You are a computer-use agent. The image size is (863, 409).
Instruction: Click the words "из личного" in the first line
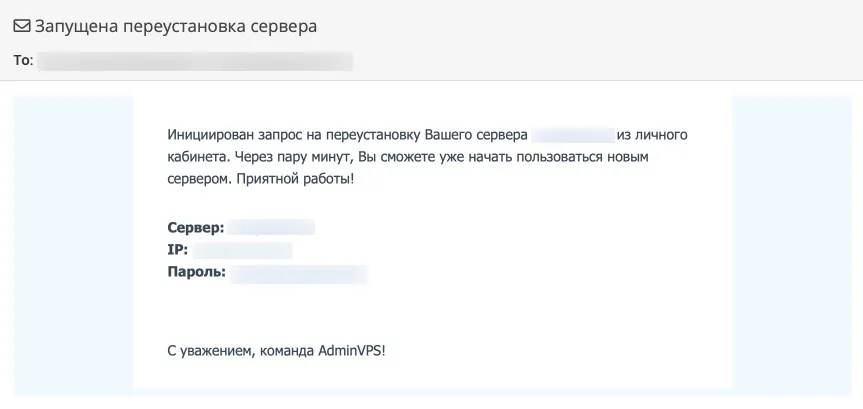(x=653, y=134)
